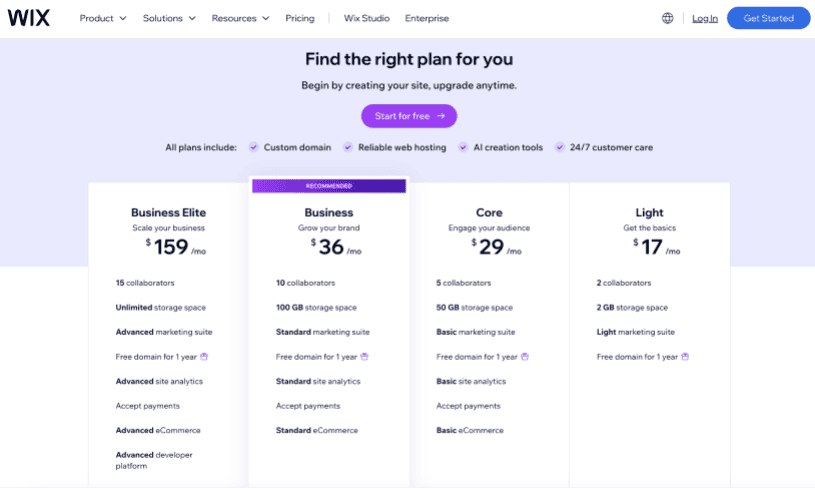
Task: Open the Pricing page
Action: (299, 18)
